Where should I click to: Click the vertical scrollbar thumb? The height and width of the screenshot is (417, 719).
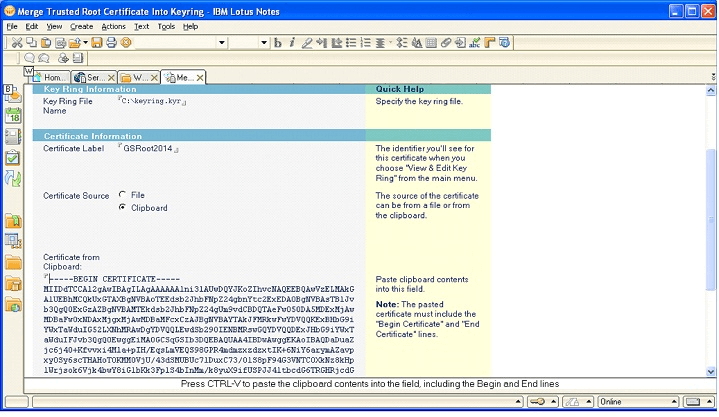(711, 219)
